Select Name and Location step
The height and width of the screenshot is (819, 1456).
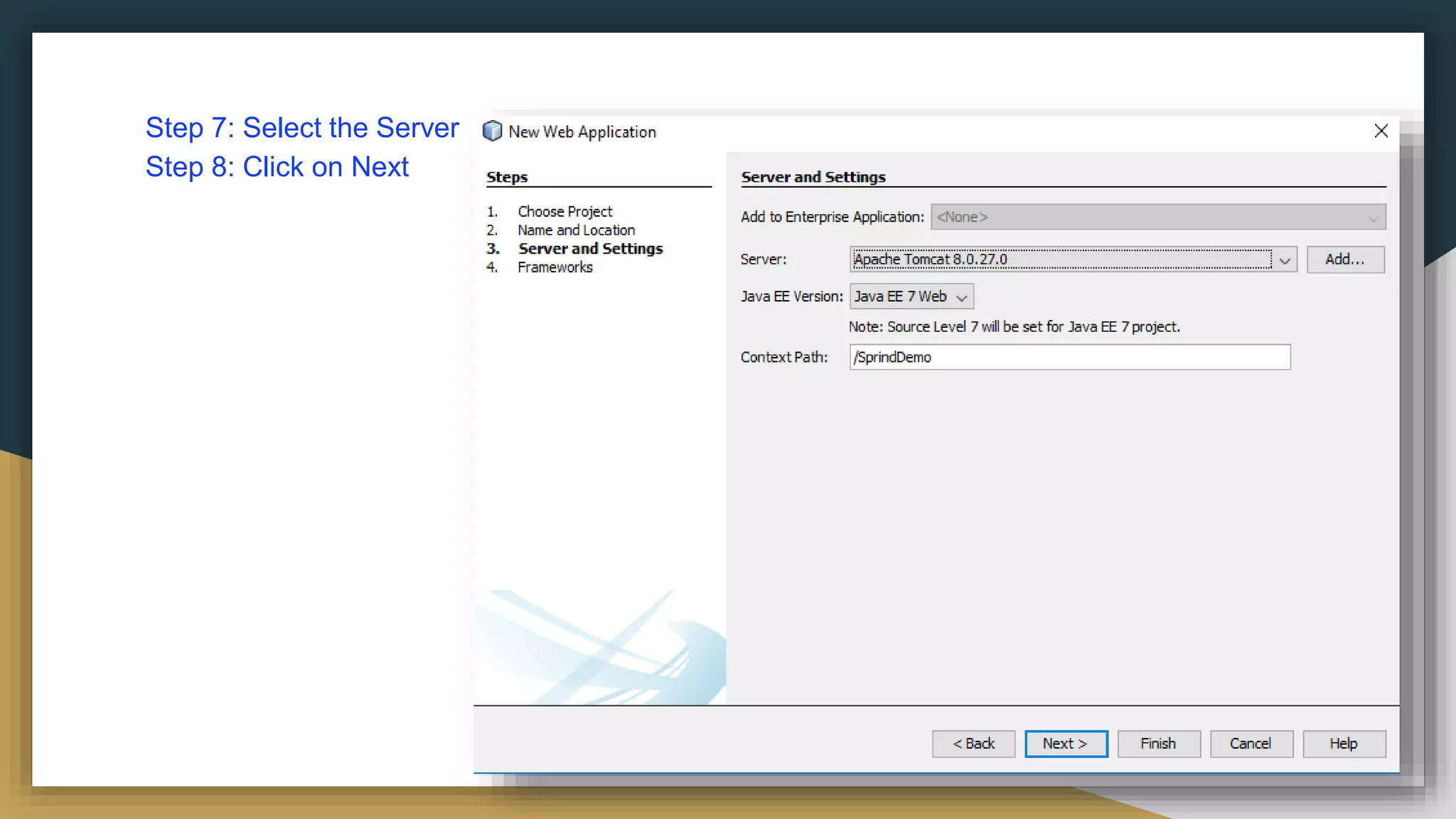576,230
